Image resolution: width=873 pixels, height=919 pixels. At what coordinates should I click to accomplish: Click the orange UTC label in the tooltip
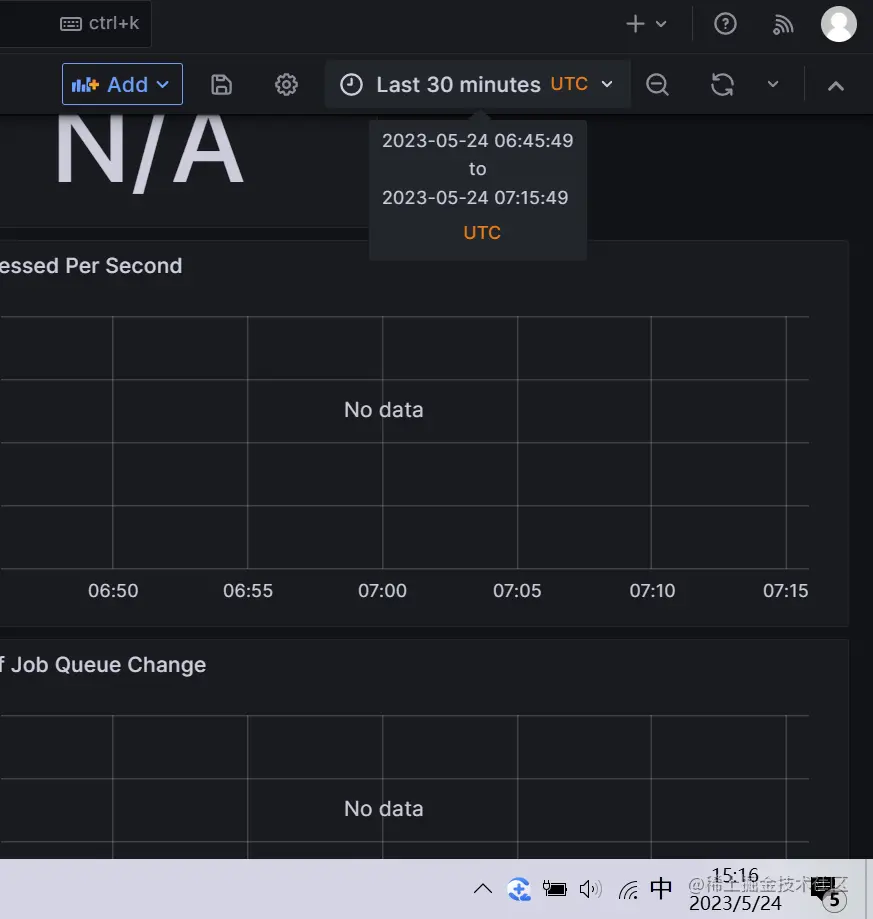click(482, 233)
